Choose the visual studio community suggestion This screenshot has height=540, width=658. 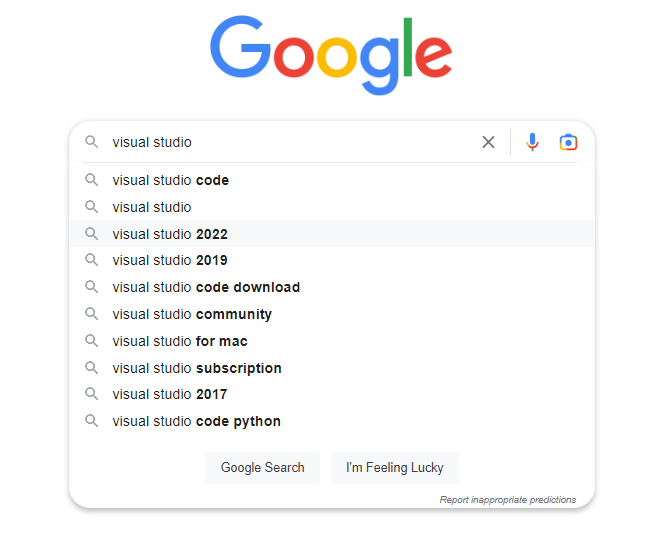click(332, 314)
